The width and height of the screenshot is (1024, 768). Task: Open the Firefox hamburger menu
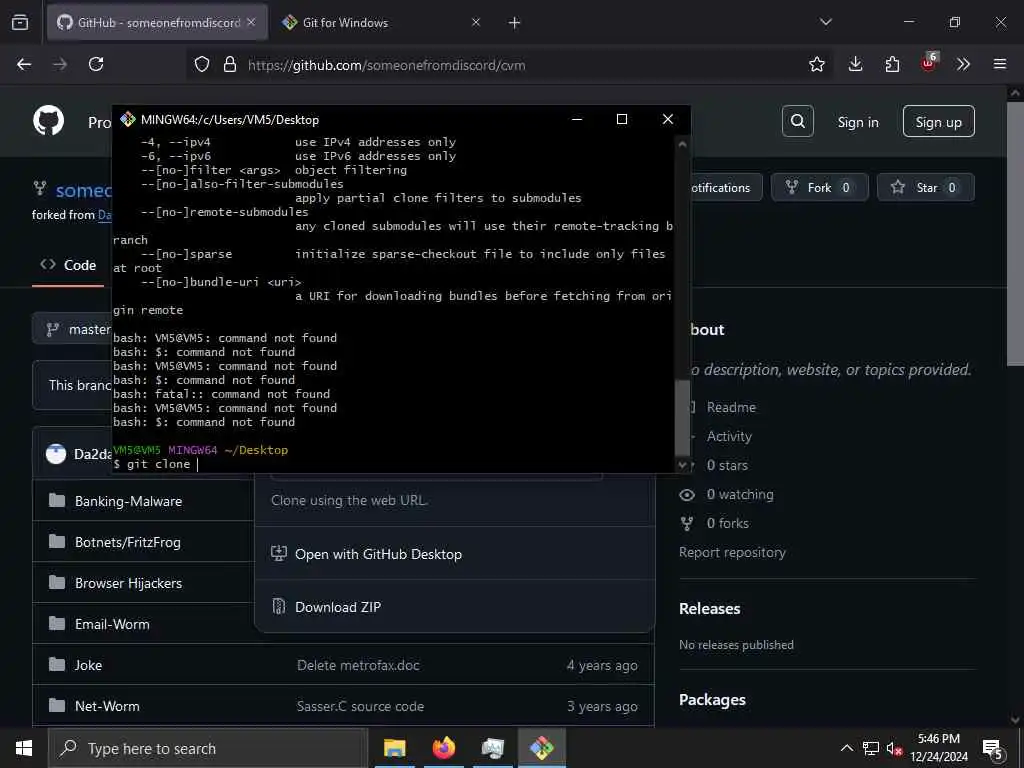tap(1000, 65)
